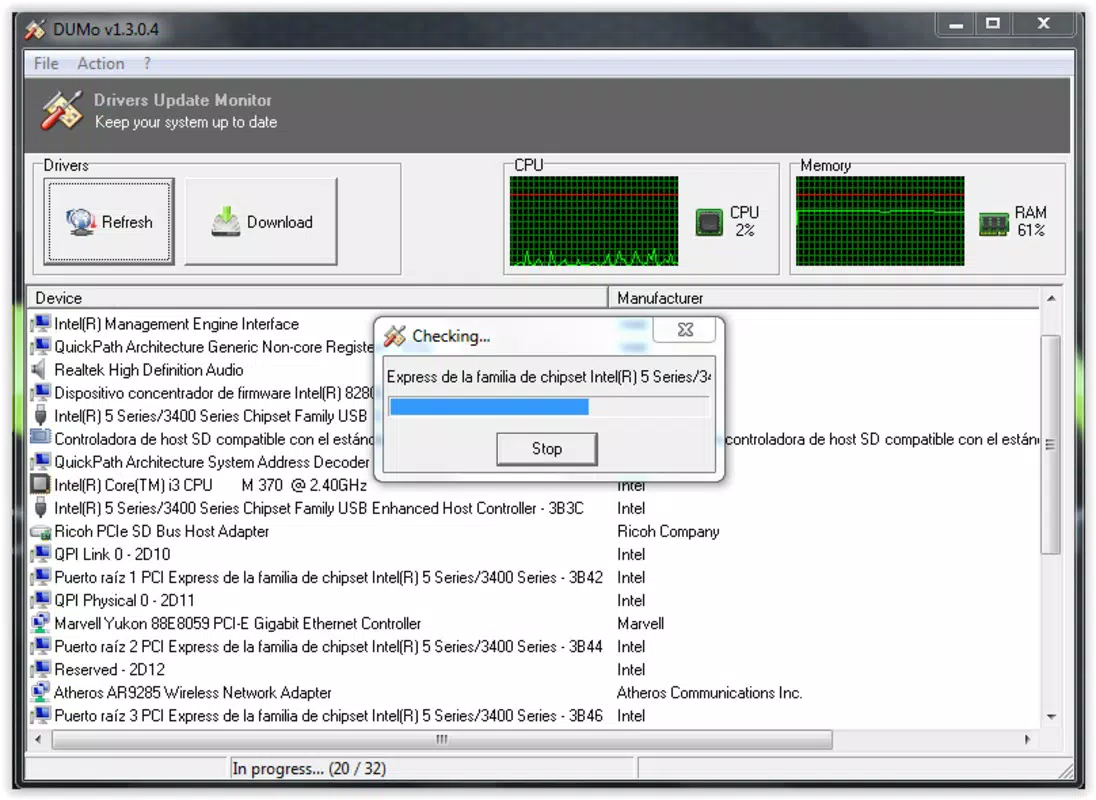Viewport: 1096px width, 800px height.
Task: Click the Download button
Action: click(x=261, y=221)
